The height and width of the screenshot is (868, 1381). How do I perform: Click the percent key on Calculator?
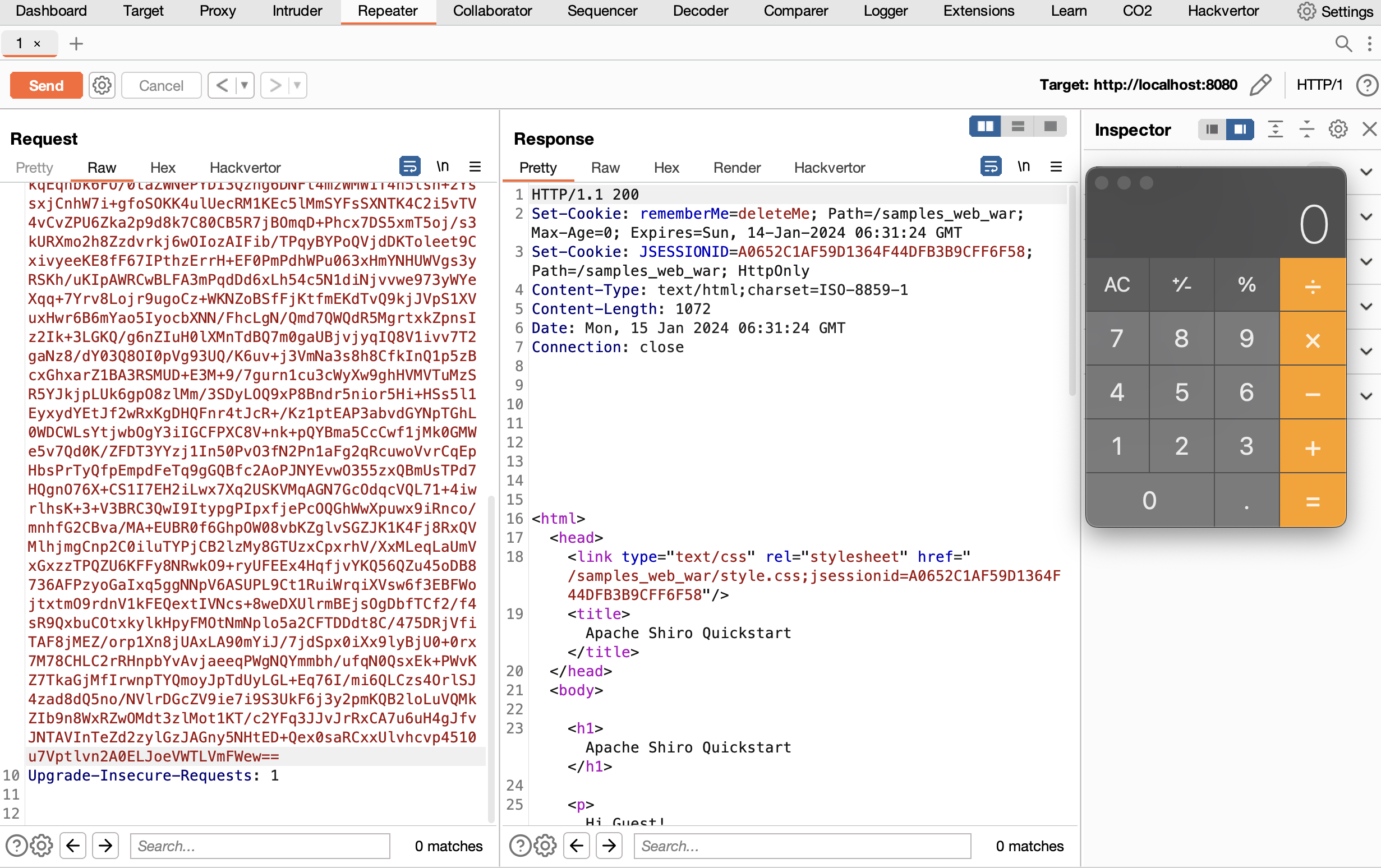click(x=1247, y=285)
